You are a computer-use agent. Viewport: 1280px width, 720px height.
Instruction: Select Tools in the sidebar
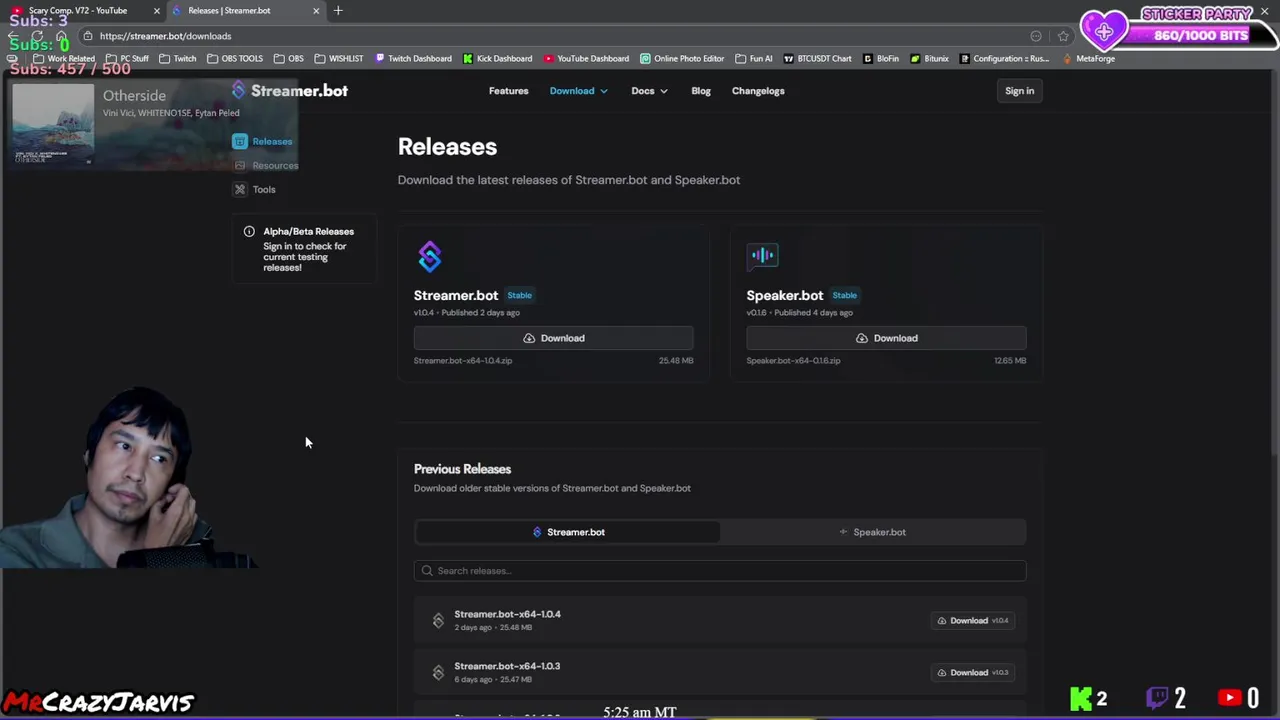255,189
